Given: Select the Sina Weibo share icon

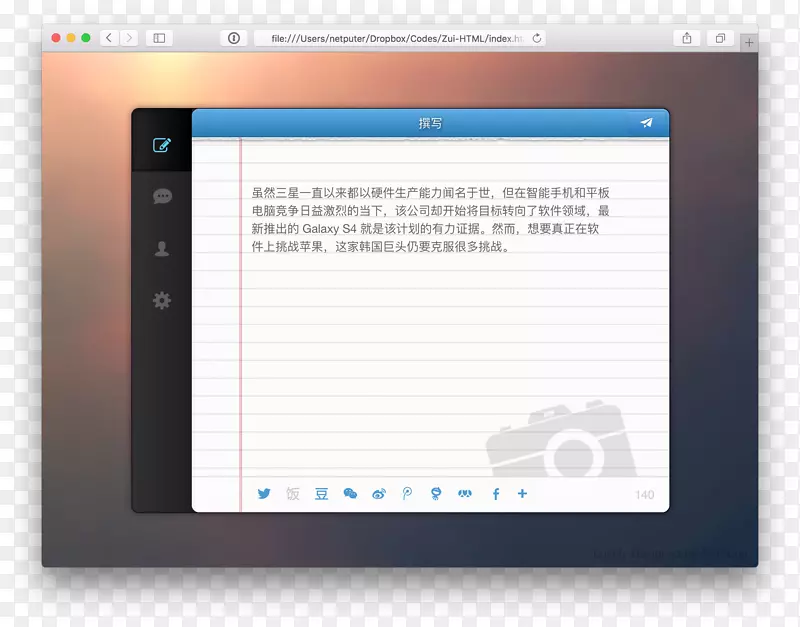Looking at the screenshot, I should coord(378,493).
